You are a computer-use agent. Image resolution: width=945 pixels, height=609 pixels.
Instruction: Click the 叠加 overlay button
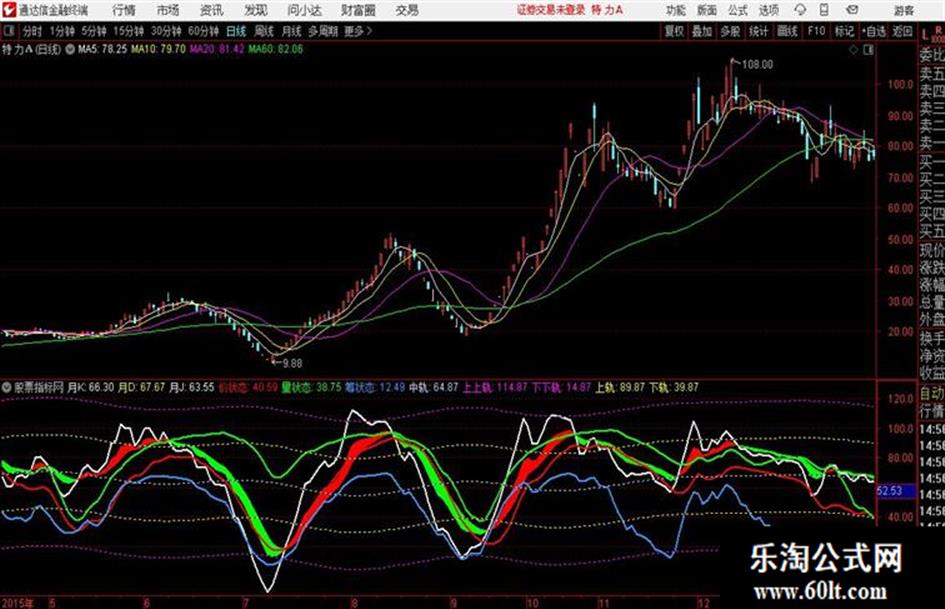coord(702,31)
